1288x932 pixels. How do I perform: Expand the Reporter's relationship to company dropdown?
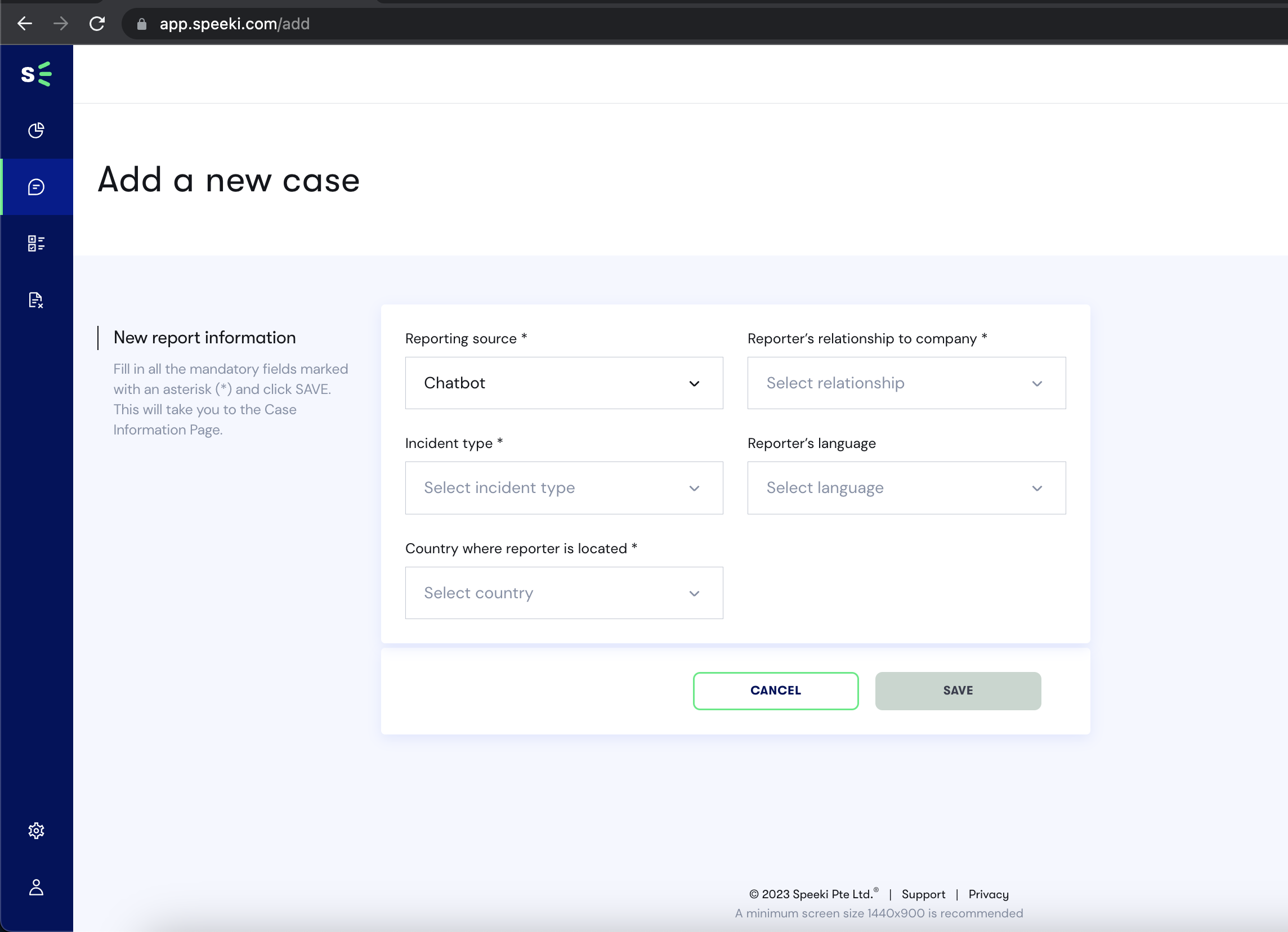click(x=906, y=383)
